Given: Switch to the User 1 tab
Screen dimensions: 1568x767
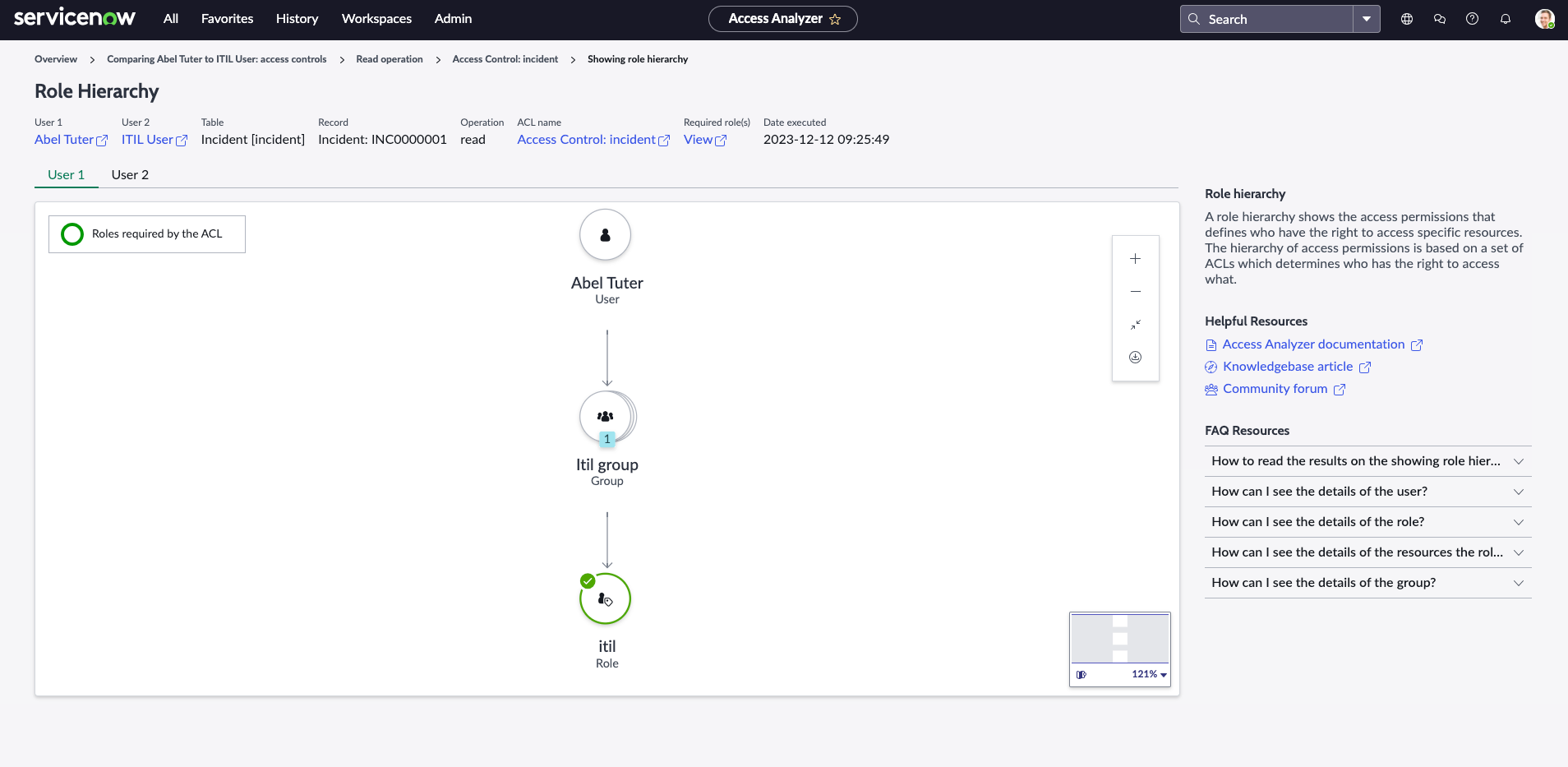Looking at the screenshot, I should point(67,174).
